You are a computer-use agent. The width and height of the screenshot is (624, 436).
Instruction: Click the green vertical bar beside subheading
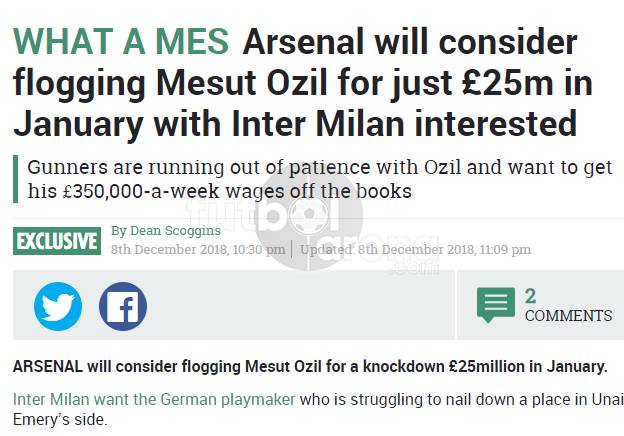16,179
